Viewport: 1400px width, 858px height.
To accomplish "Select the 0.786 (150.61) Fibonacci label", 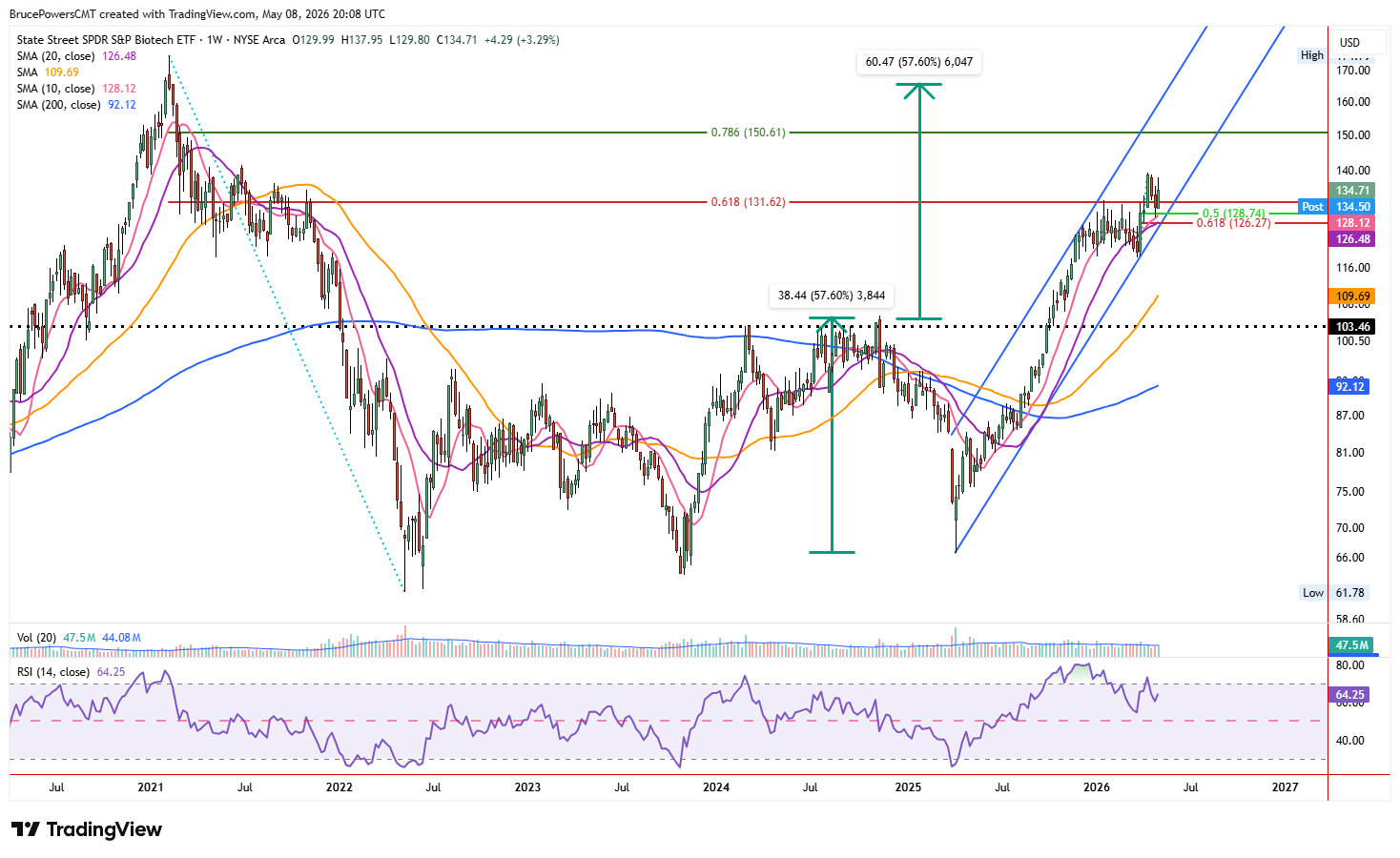I will click(x=749, y=133).
